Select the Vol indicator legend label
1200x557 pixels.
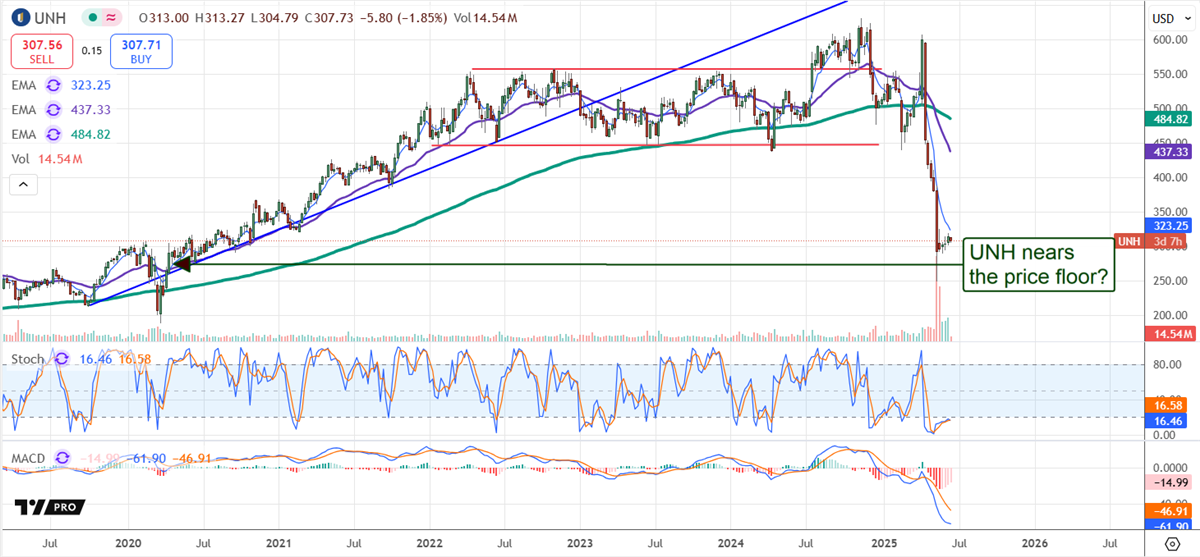coord(21,159)
